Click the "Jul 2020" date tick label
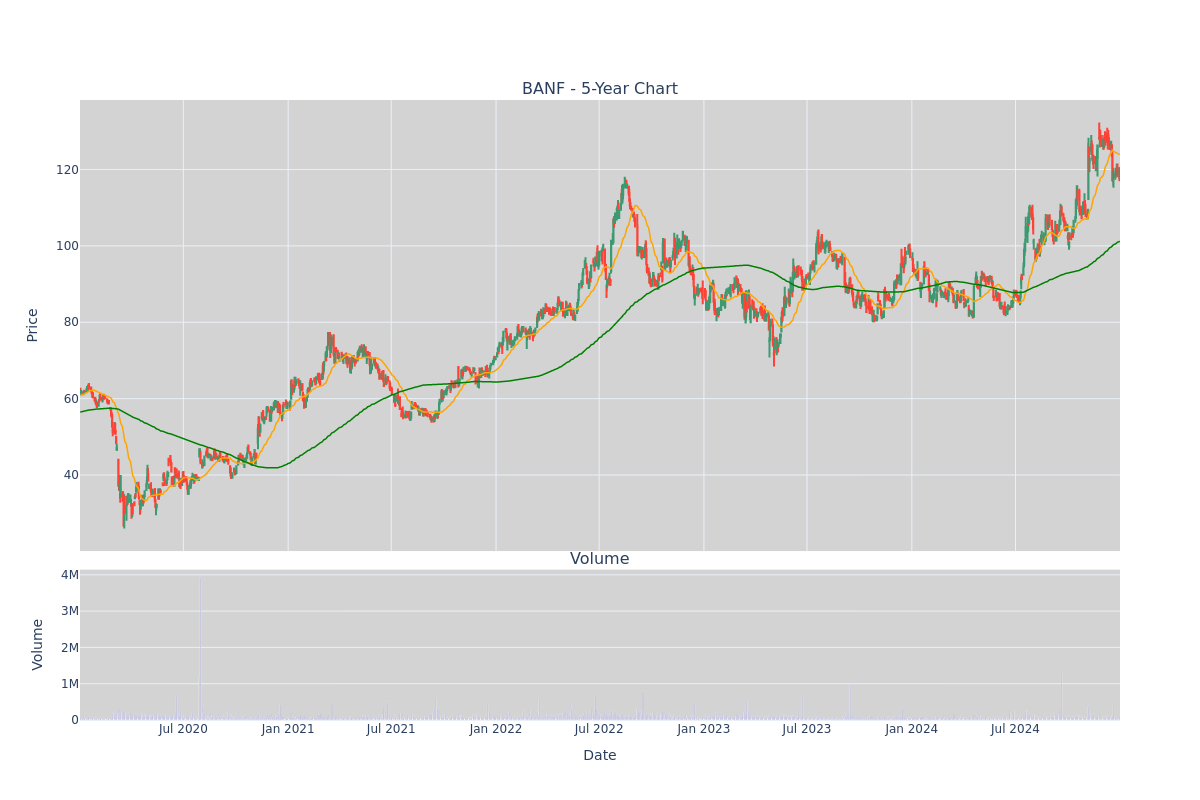Image resolution: width=1200 pixels, height=800 pixels. 183,729
